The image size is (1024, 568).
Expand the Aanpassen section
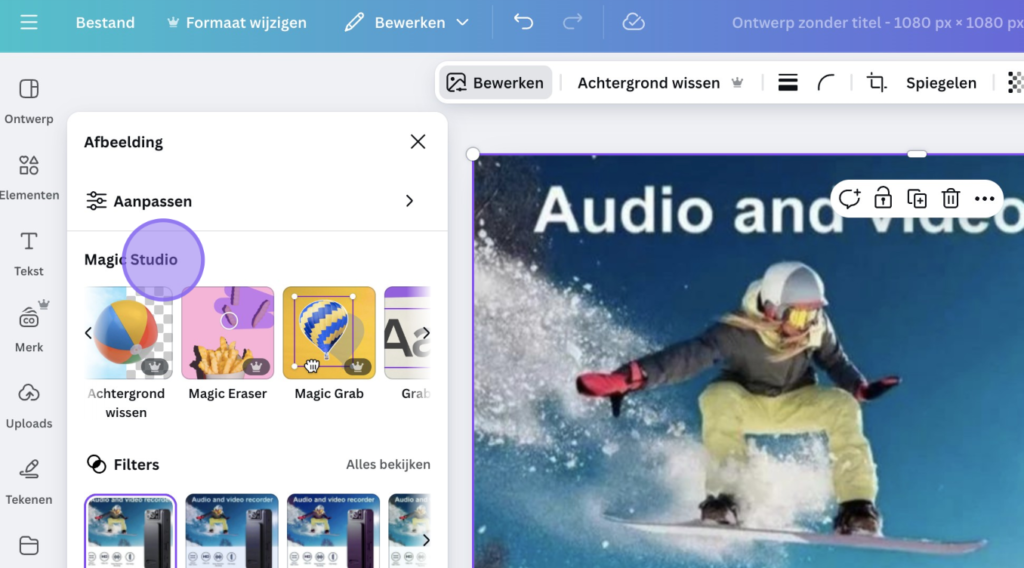click(257, 201)
